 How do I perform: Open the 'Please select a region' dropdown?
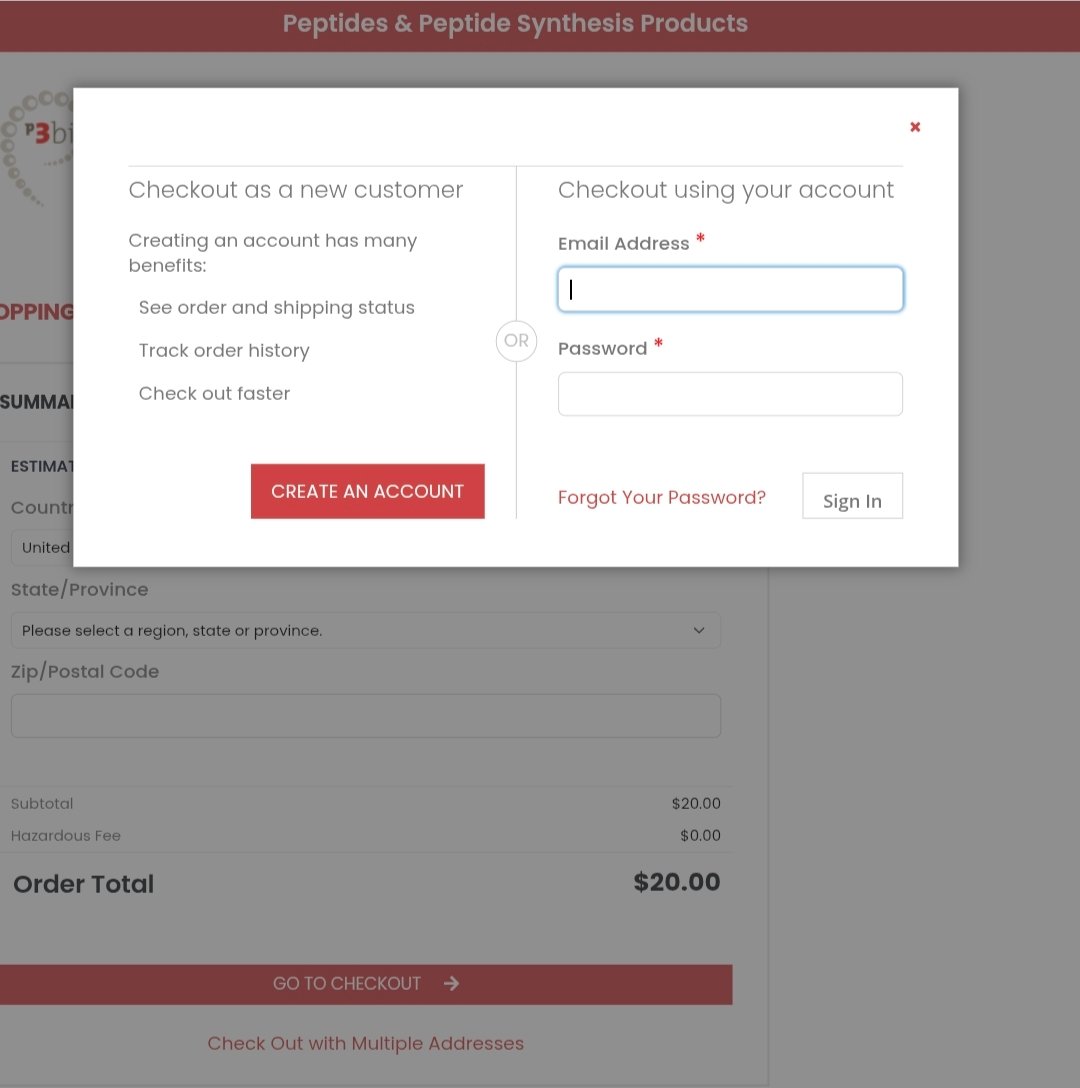365,630
